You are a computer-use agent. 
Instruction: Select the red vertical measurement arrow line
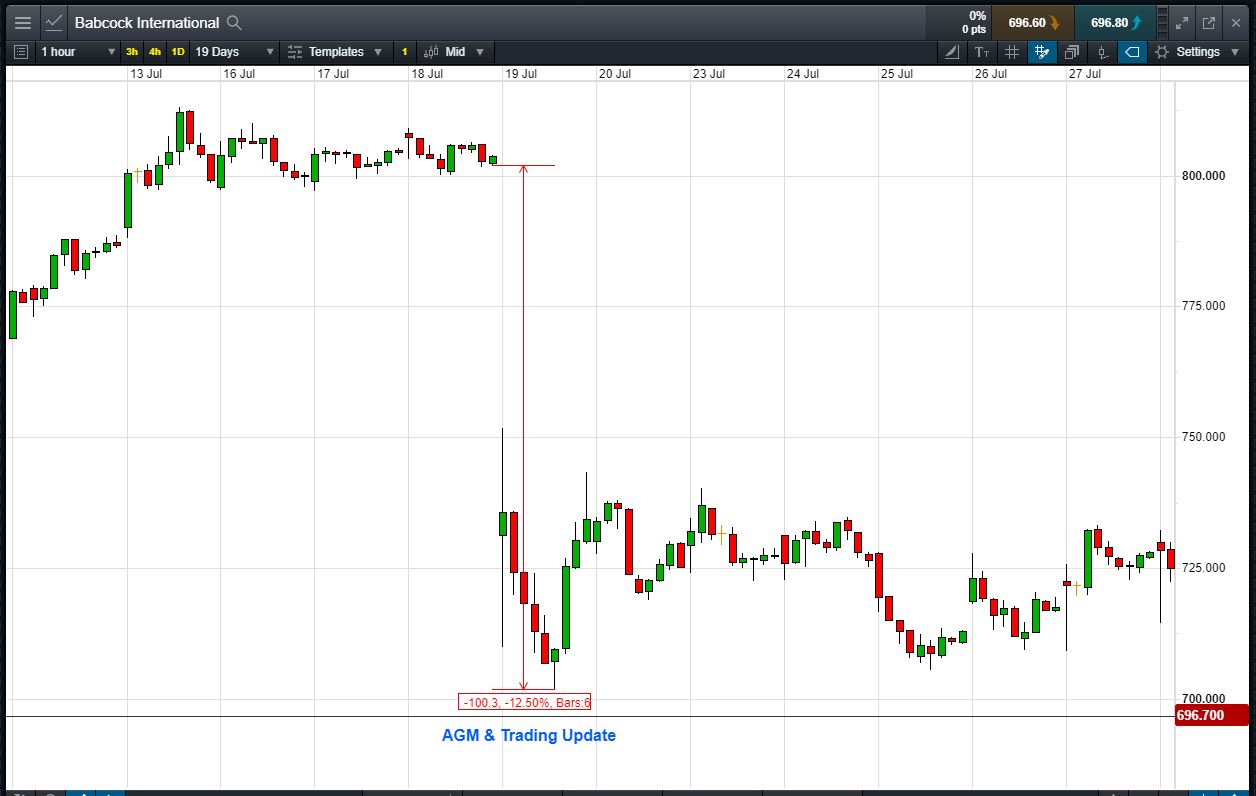[x=523, y=427]
